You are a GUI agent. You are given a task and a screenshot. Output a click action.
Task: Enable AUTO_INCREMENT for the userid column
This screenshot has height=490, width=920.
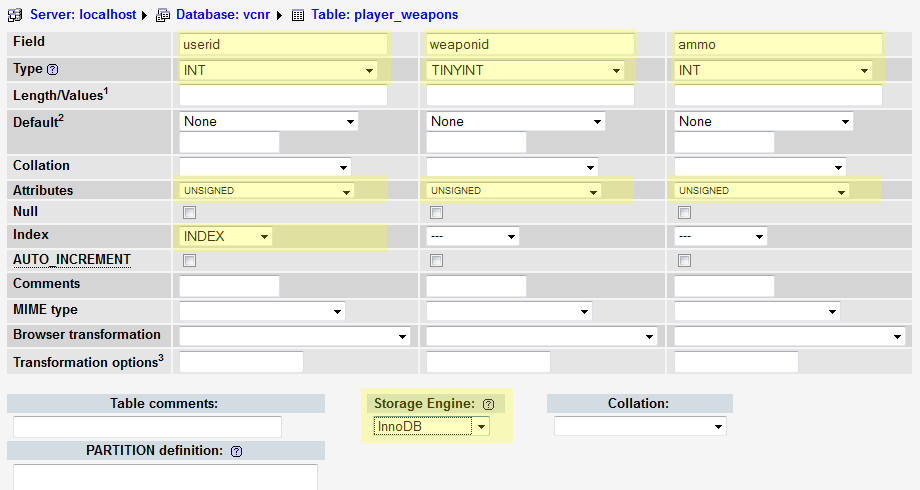click(x=189, y=261)
